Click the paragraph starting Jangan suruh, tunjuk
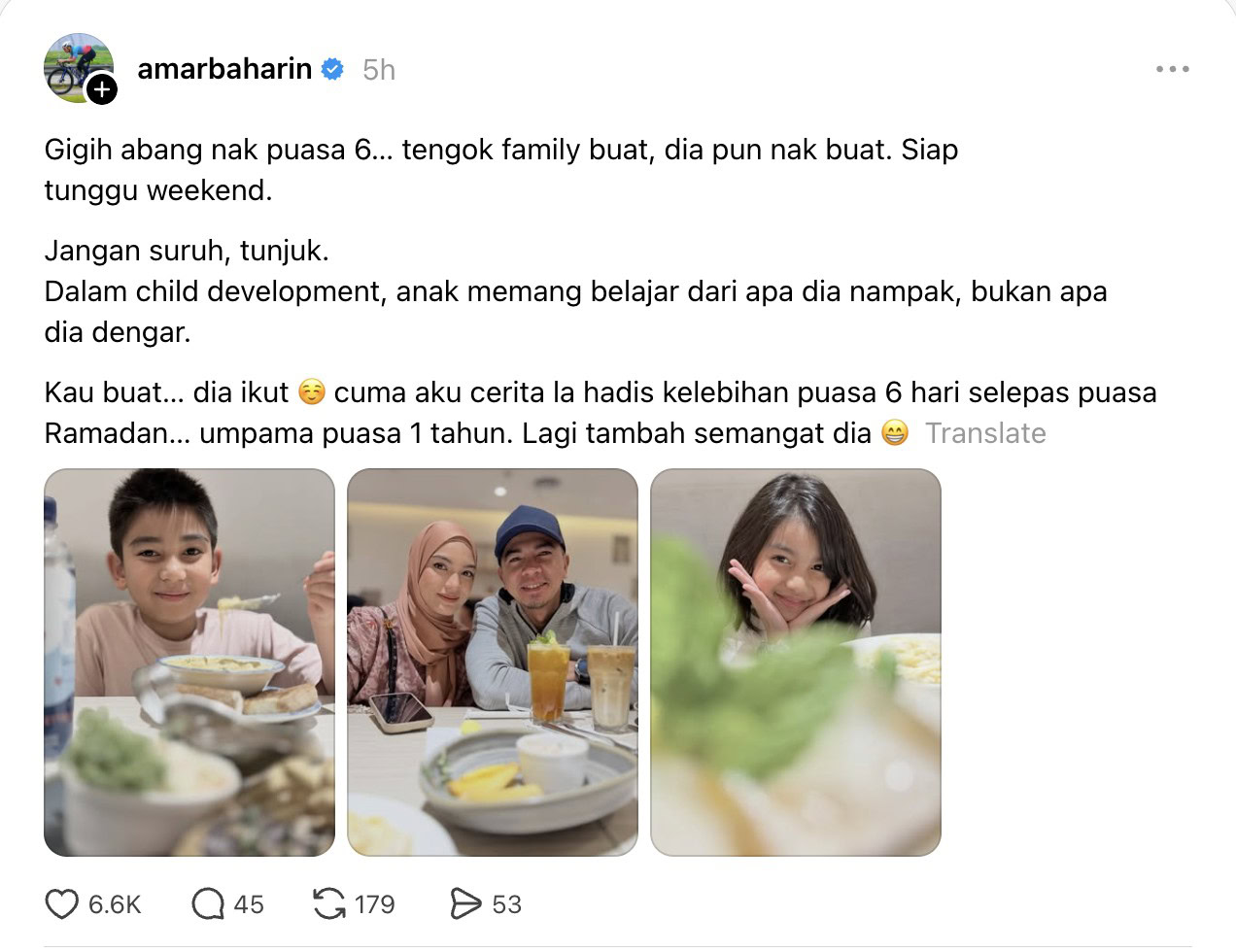1236x952 pixels. (x=575, y=291)
